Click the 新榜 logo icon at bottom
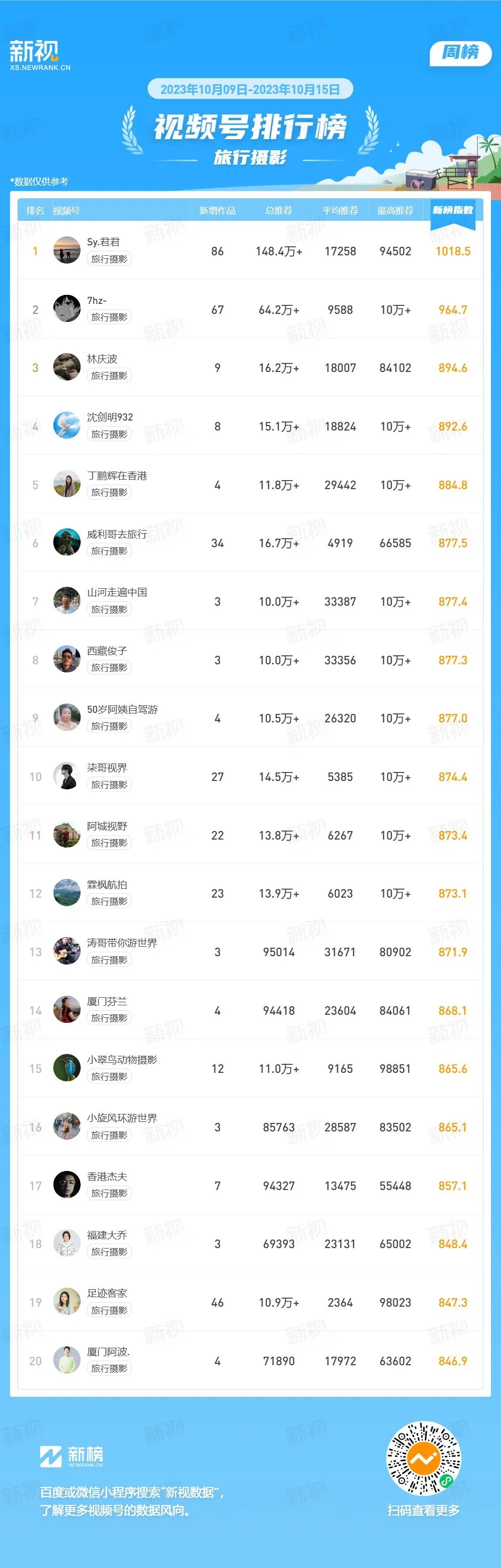This screenshot has height=1568, width=501. coord(51,1457)
